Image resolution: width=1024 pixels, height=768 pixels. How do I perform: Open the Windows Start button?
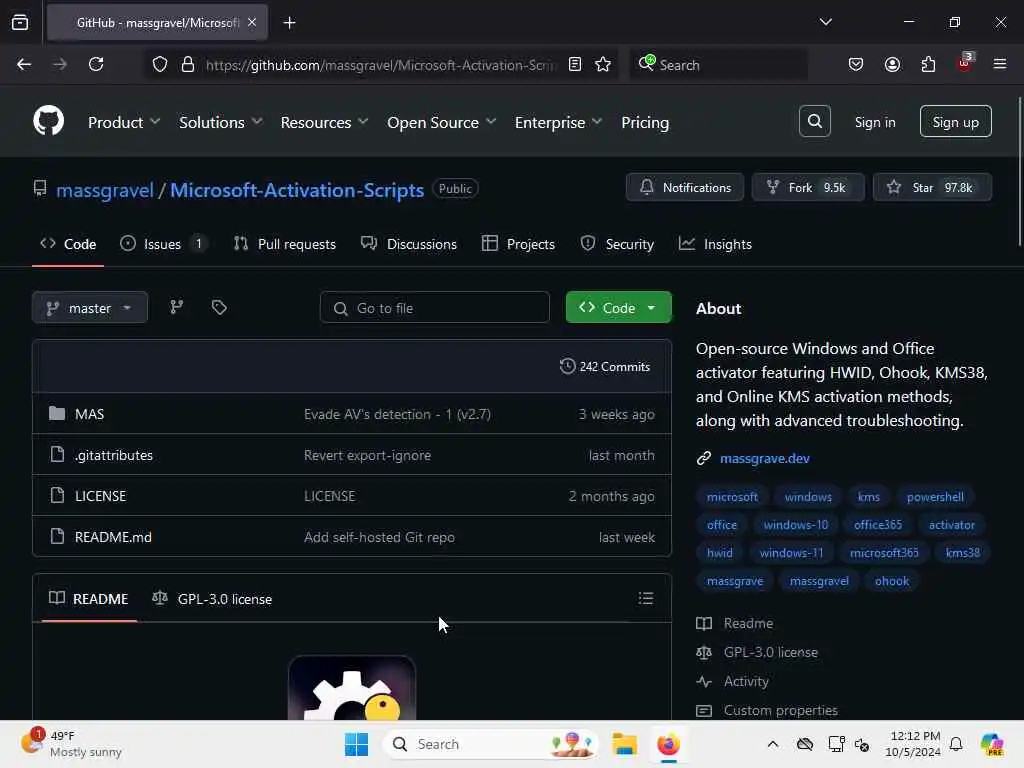click(357, 744)
